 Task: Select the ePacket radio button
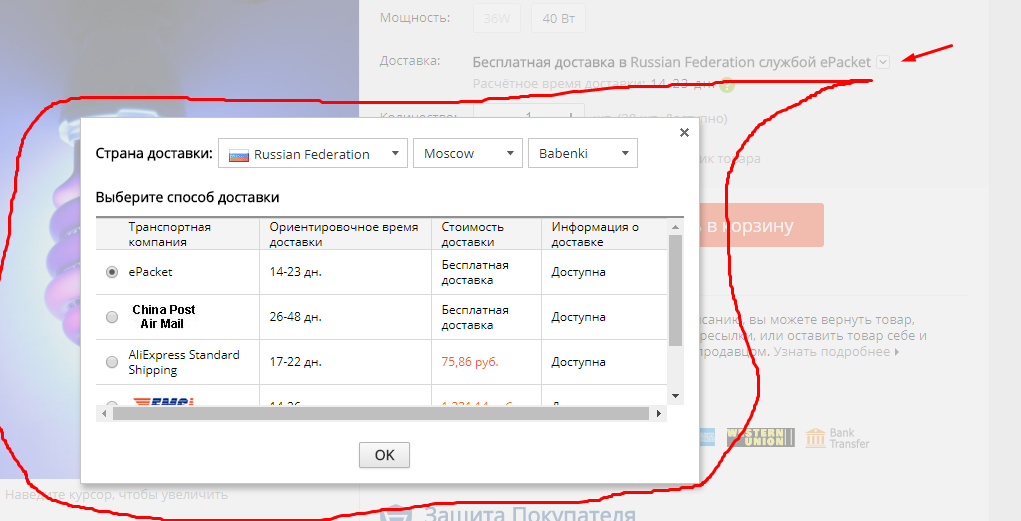click(112, 272)
